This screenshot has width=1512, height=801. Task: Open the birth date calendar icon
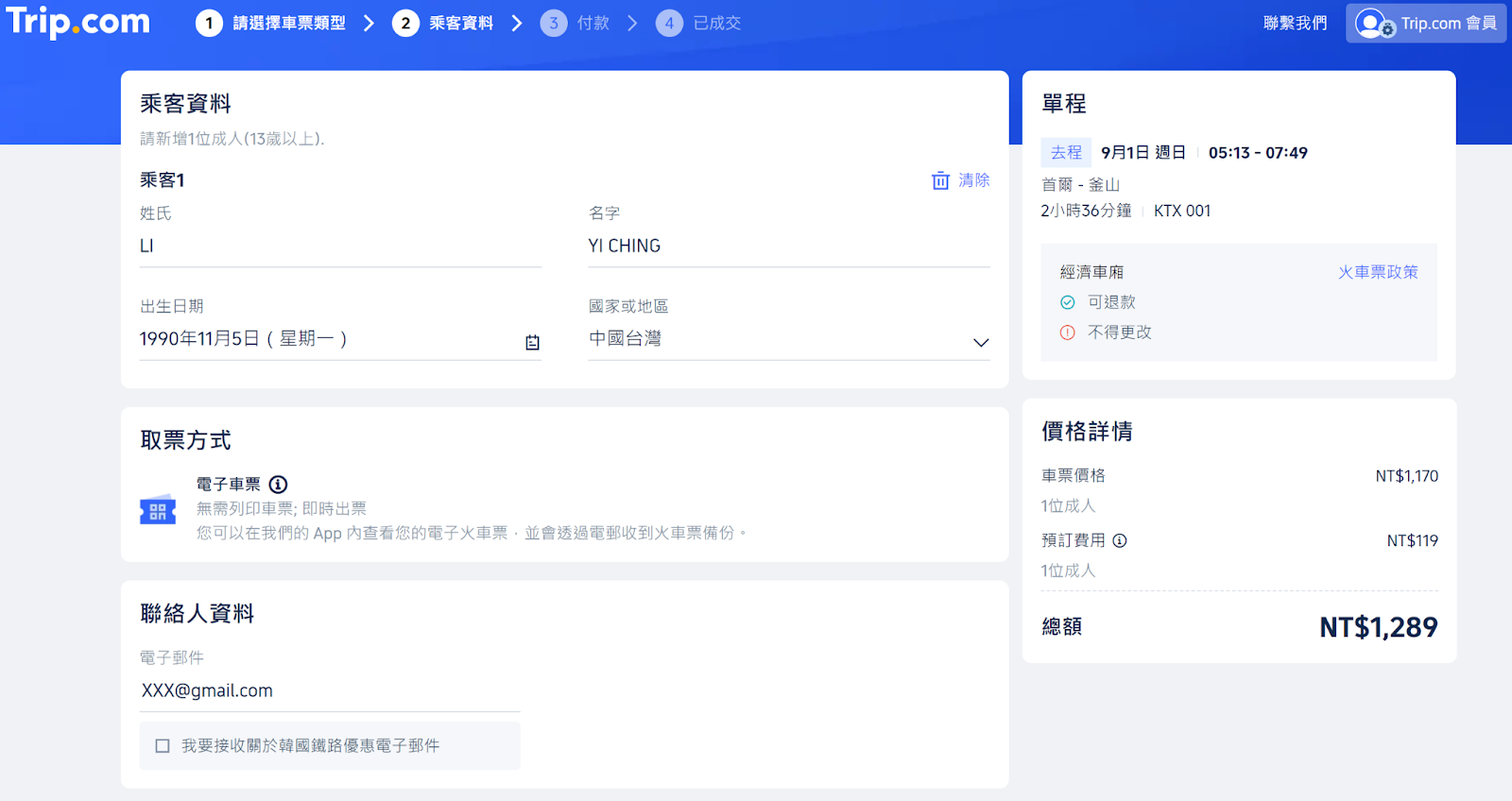(x=533, y=342)
